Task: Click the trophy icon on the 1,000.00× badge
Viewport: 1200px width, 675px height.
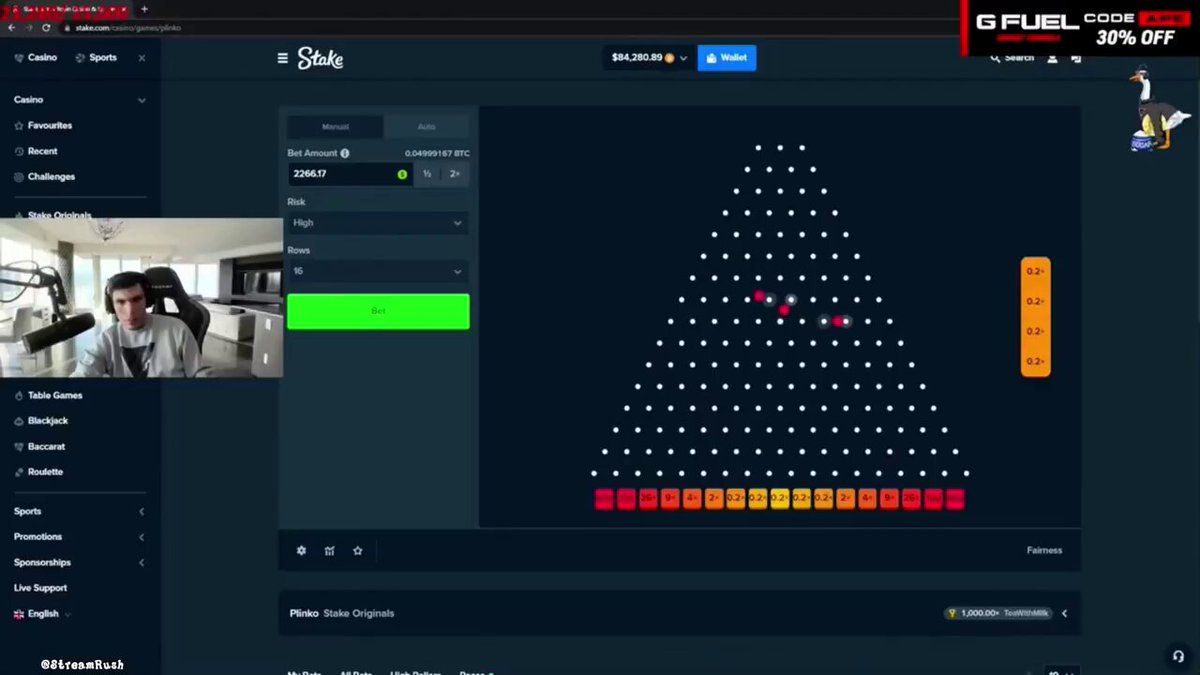Action: click(952, 613)
